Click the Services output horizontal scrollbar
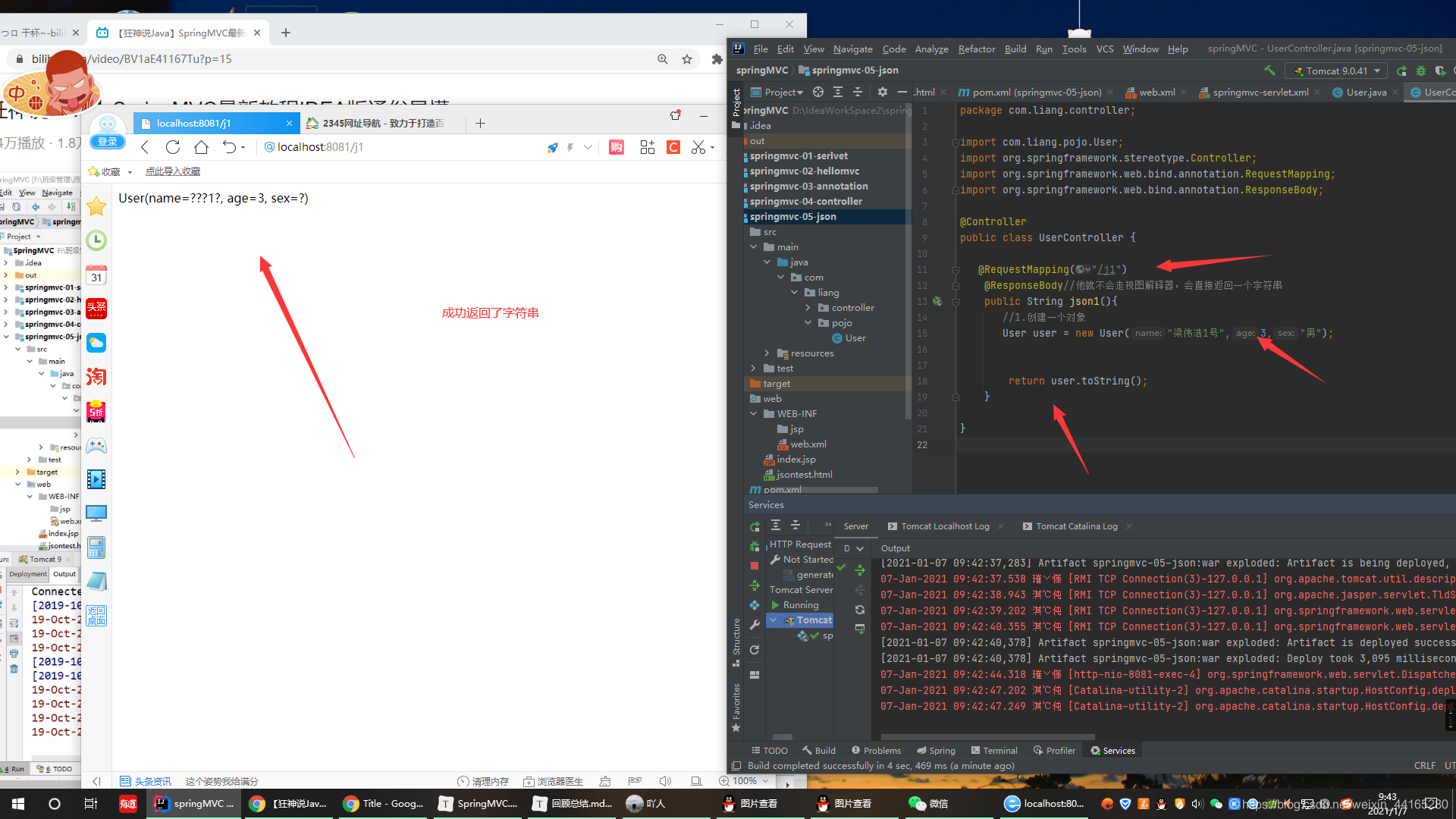Viewport: 1456px width, 819px height. 987,736
